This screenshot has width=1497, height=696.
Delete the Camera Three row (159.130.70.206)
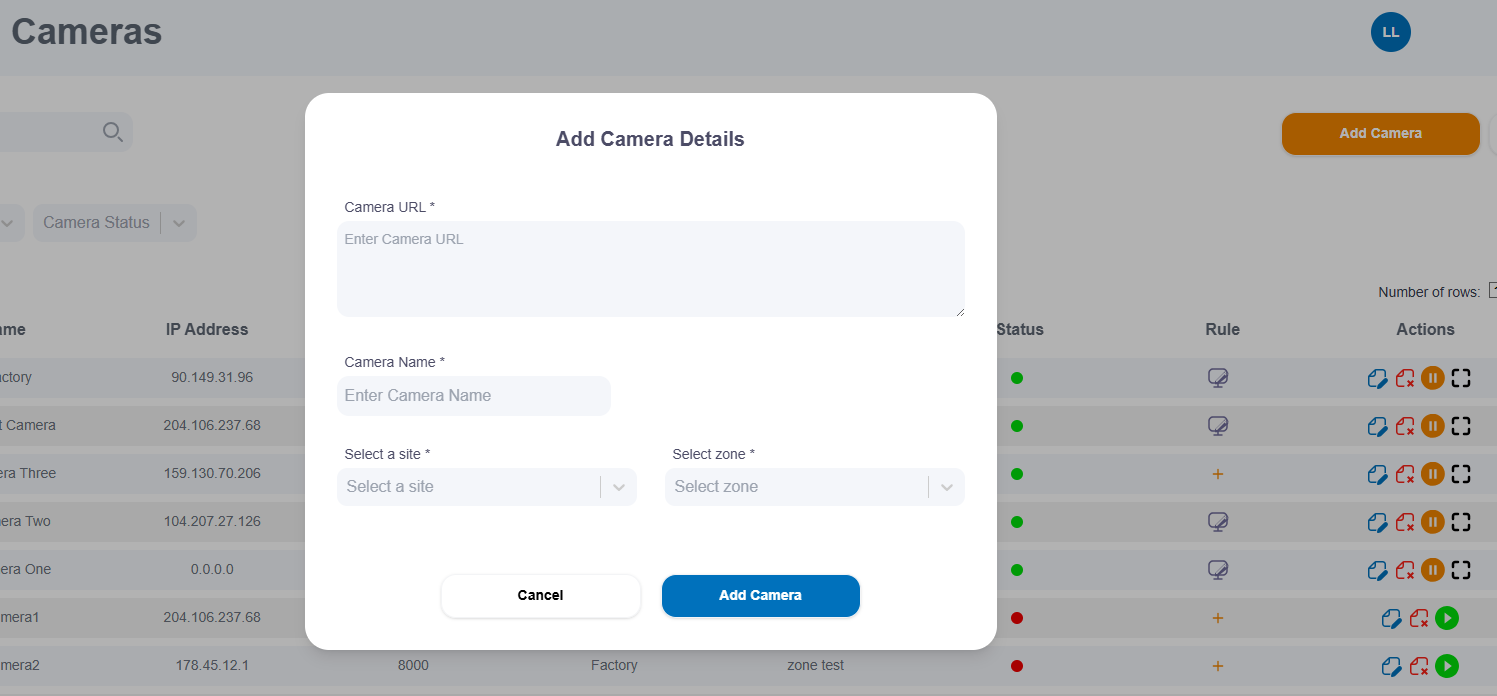click(x=1405, y=474)
